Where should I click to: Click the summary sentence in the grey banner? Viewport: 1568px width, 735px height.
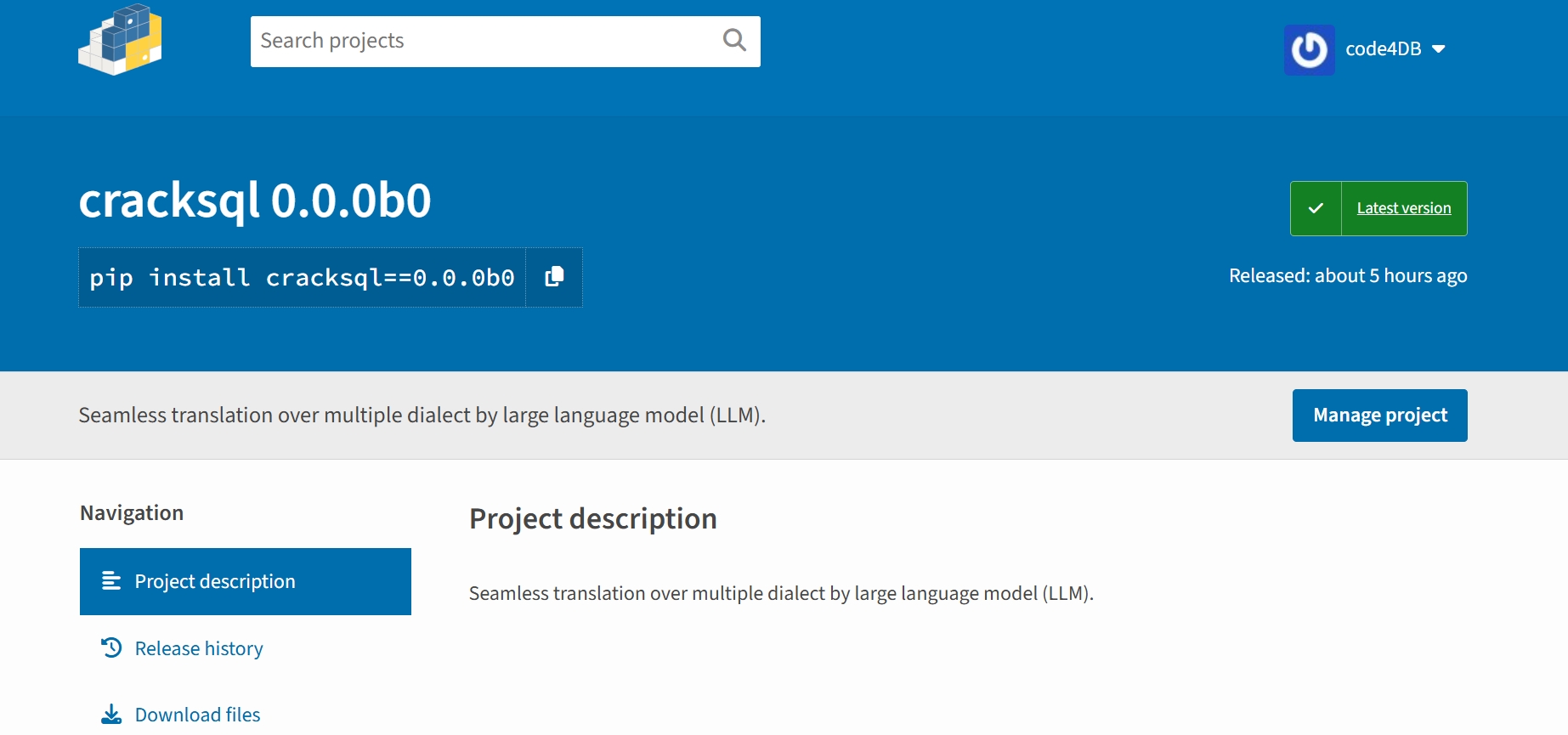tap(422, 416)
